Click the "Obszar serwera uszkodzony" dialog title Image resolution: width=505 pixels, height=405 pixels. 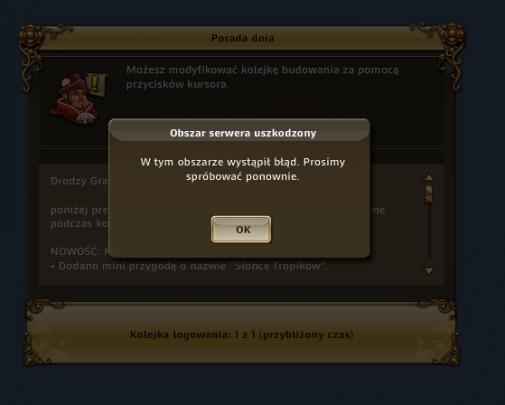point(243,133)
